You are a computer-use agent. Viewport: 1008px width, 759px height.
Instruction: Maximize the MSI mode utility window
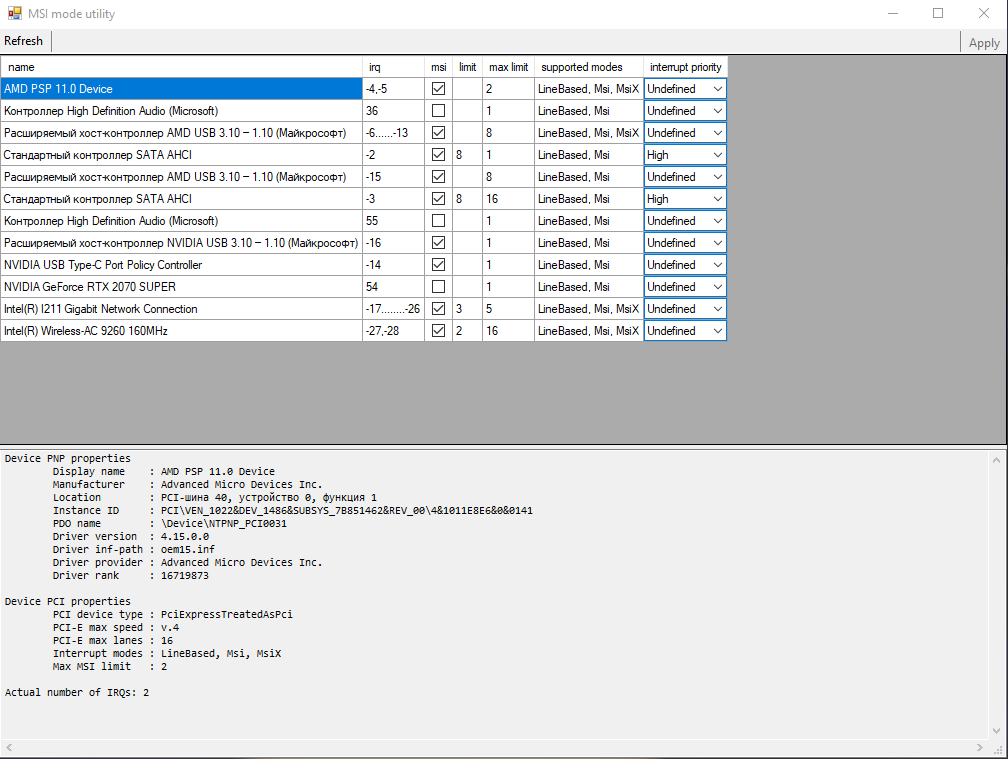click(938, 13)
